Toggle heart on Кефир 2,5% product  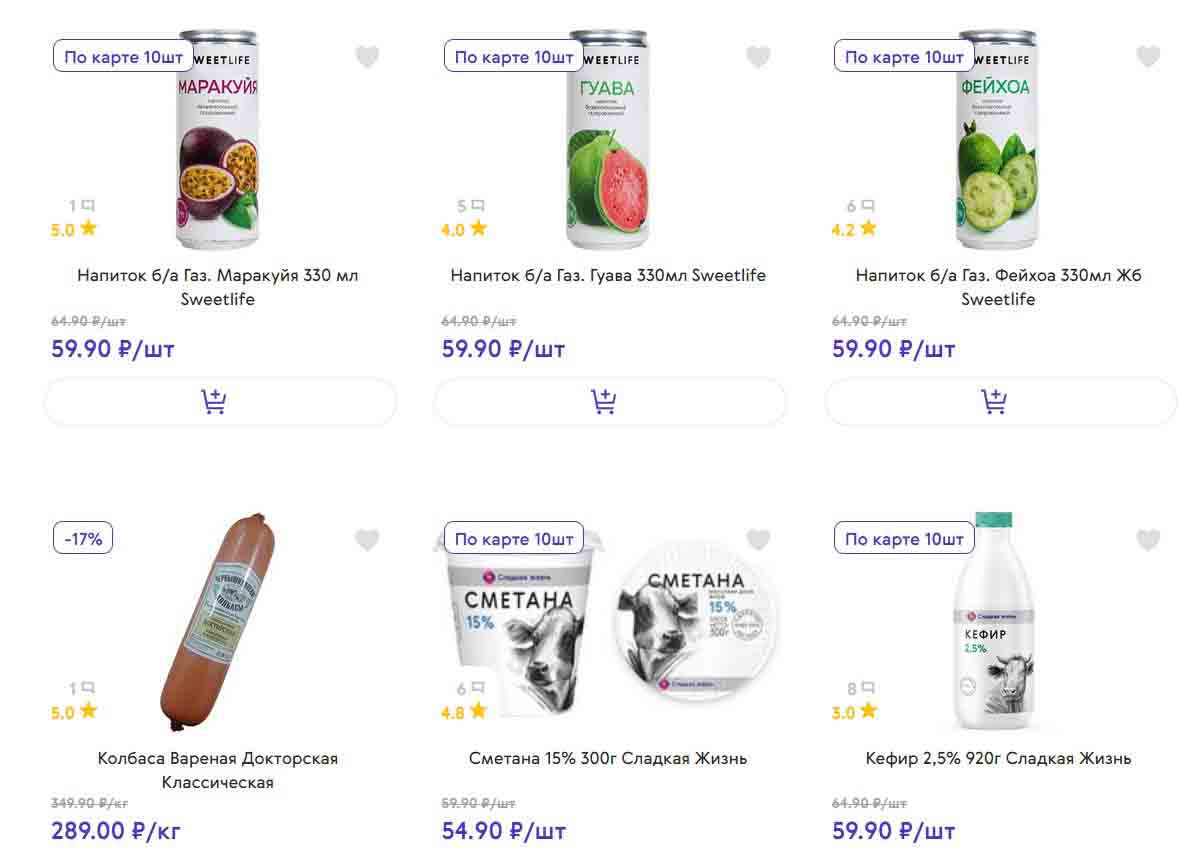pos(1148,540)
